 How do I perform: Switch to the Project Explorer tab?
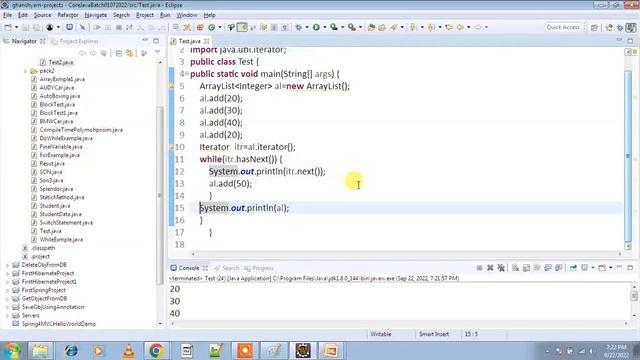pos(75,41)
